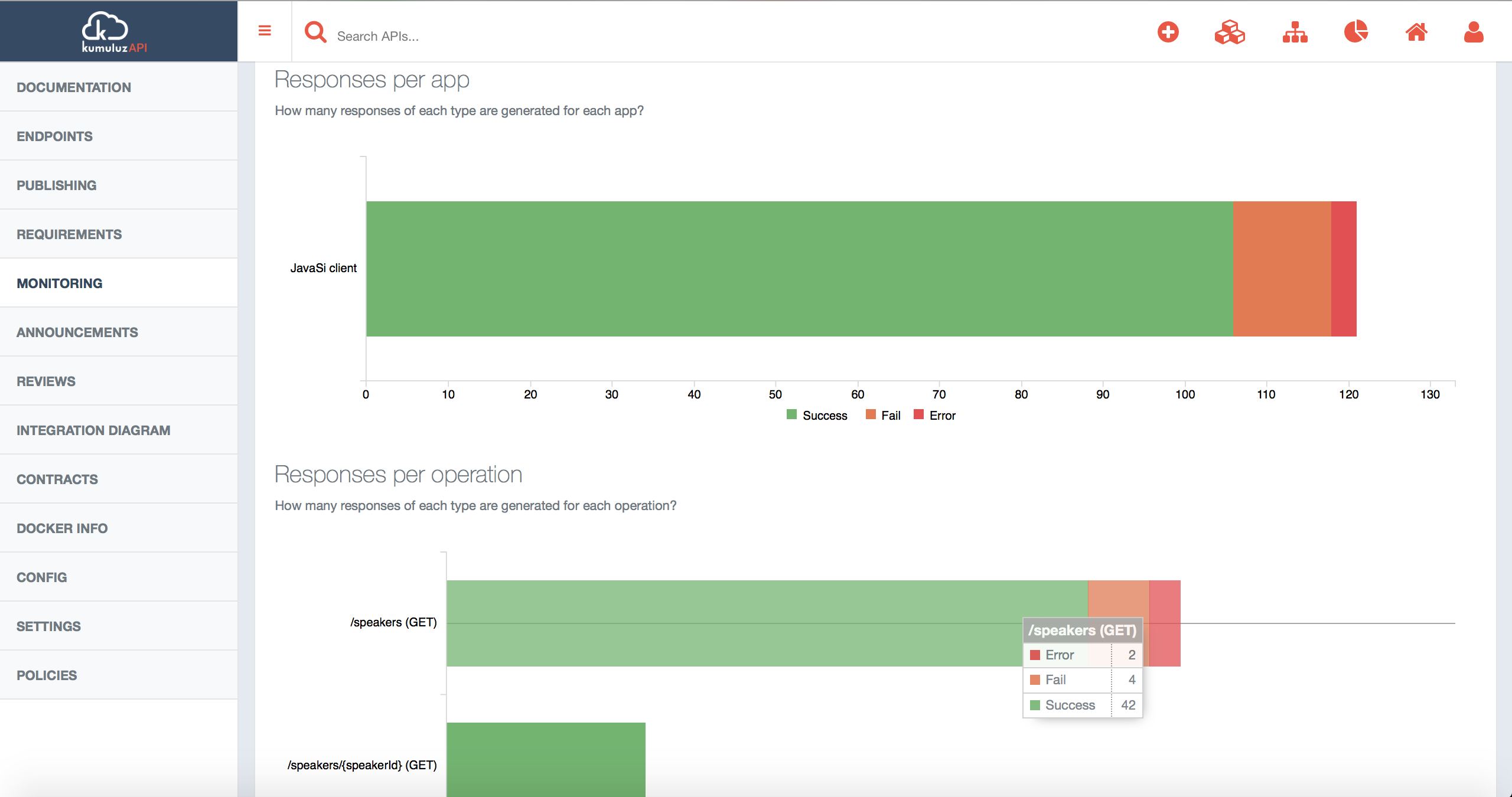
Task: Toggle the Error series in the legend
Action: [x=934, y=415]
